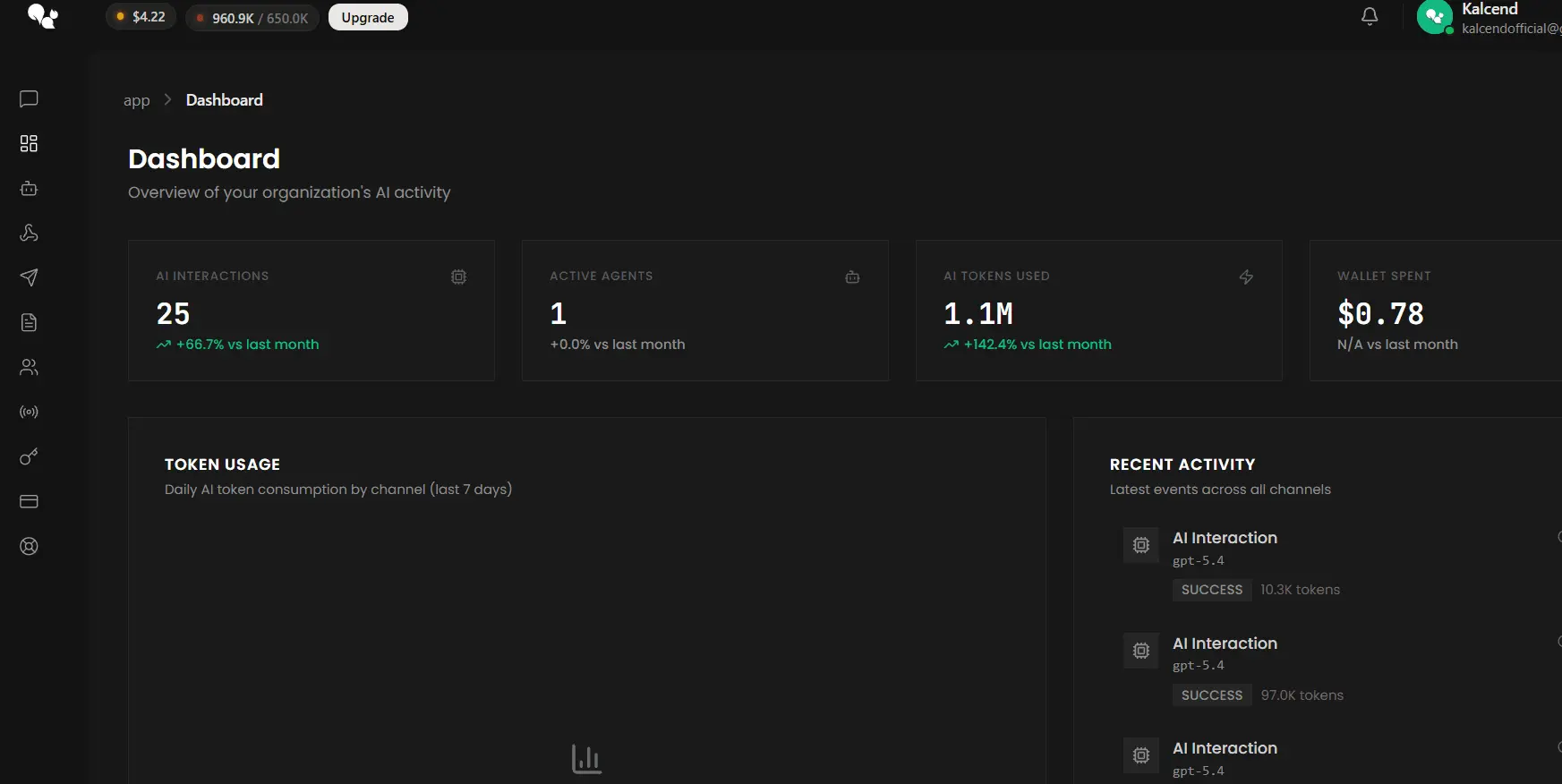Click +142.4% vs last month text
Image resolution: width=1562 pixels, height=784 pixels.
pyautogui.click(x=1037, y=345)
